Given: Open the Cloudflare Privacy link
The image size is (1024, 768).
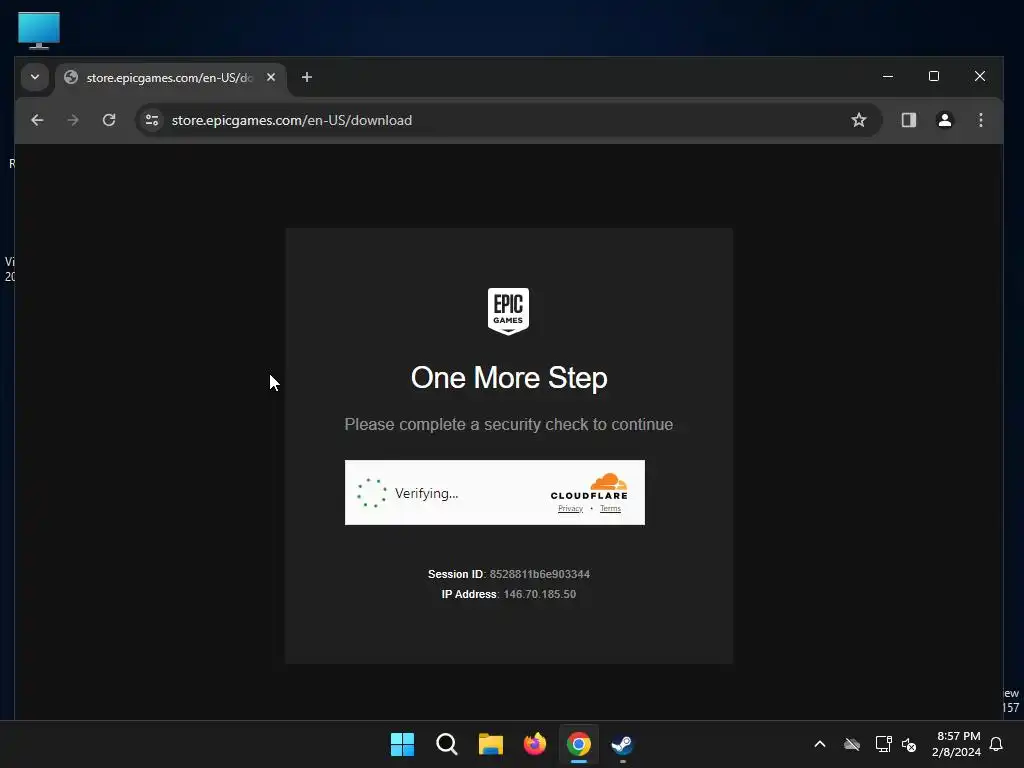Looking at the screenshot, I should tap(571, 509).
